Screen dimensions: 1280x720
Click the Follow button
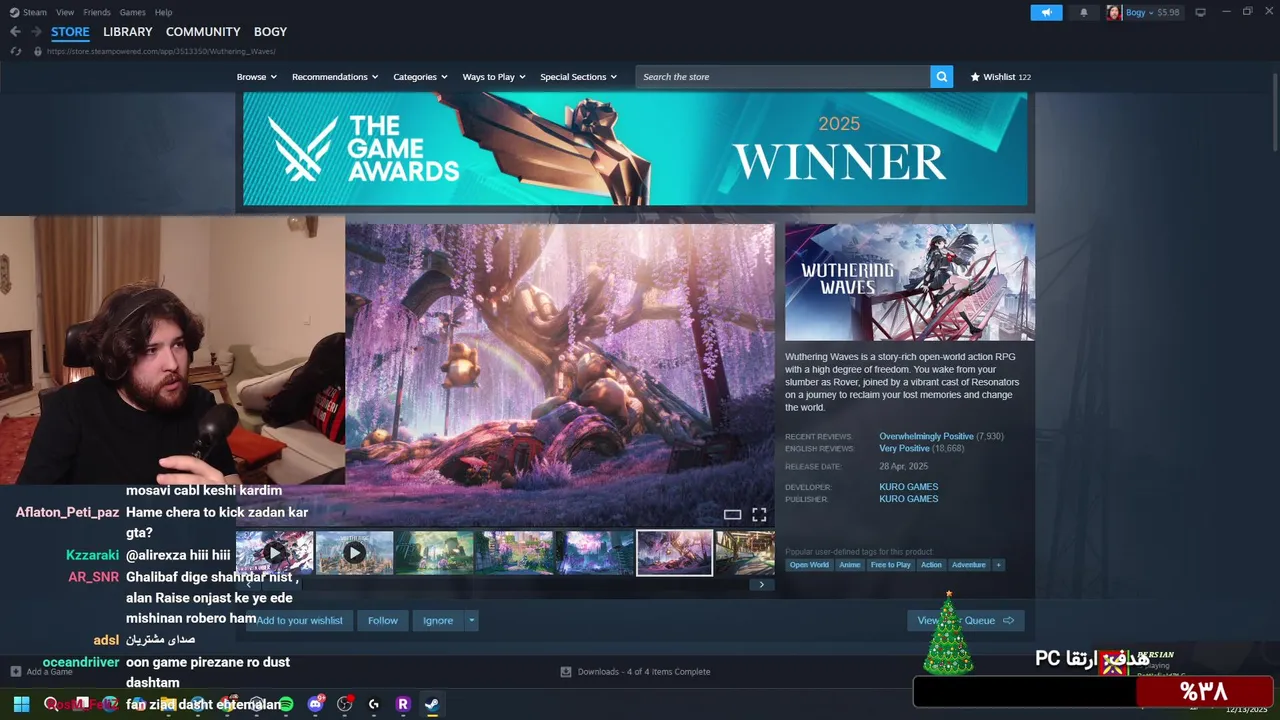383,621
